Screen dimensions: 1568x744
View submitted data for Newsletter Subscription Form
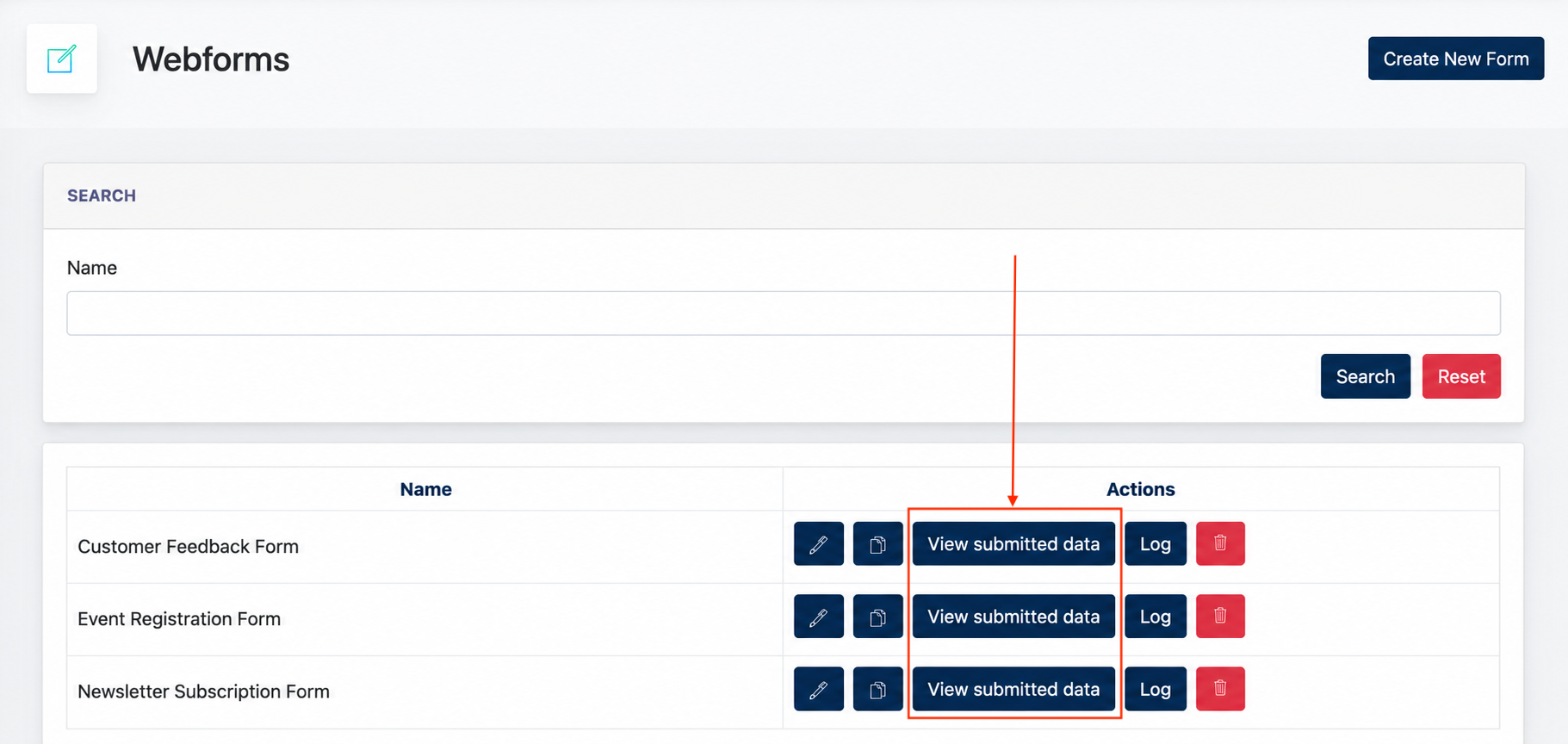(x=1013, y=689)
